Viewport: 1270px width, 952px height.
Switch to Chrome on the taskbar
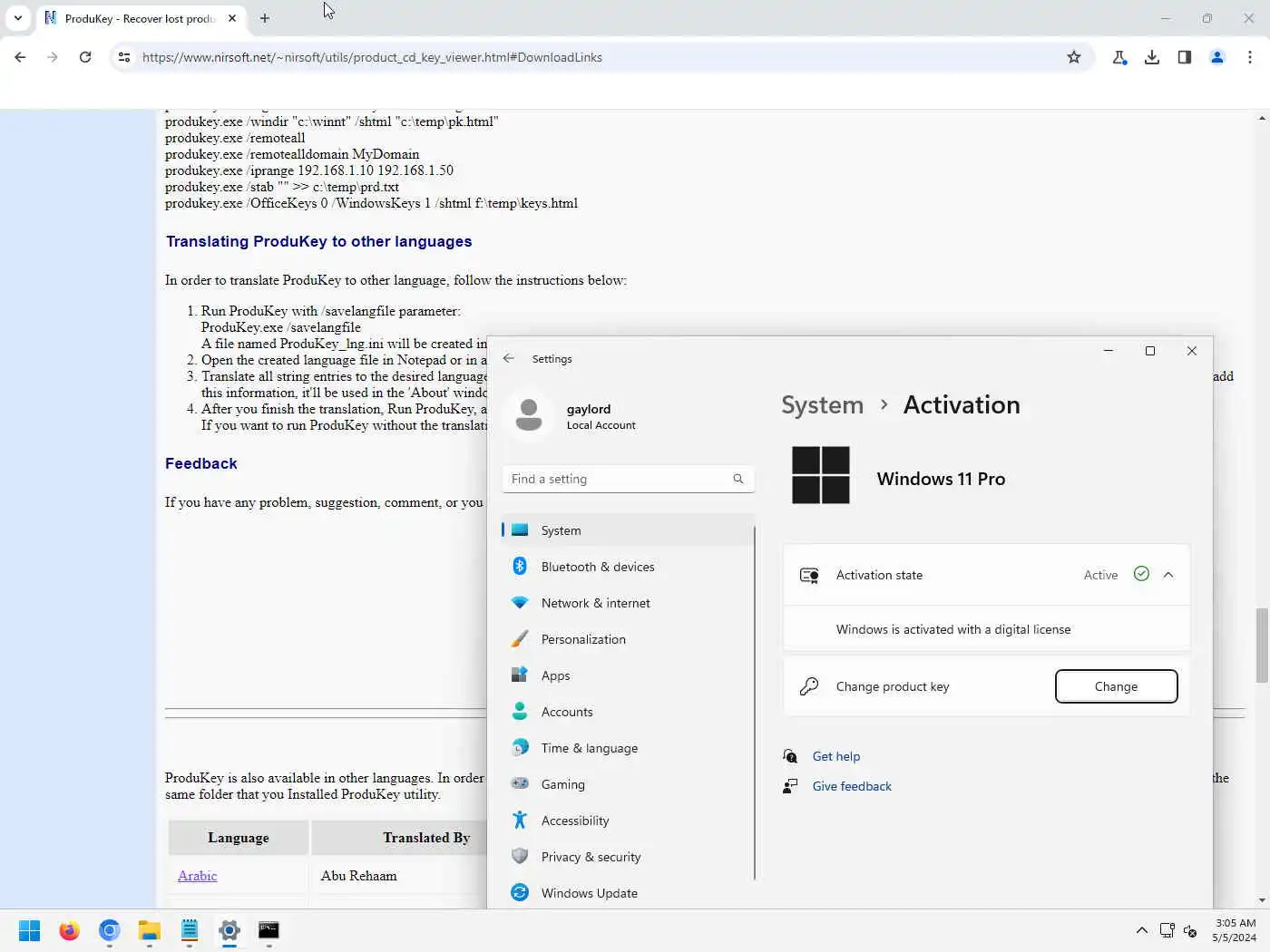point(109,930)
